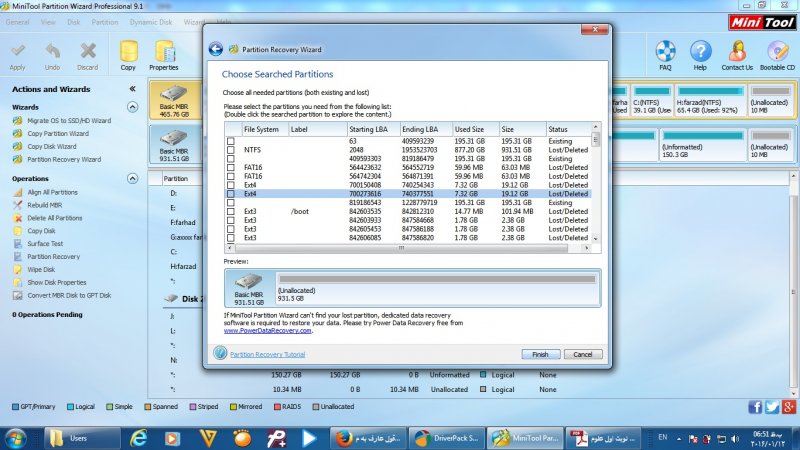Open the Google Plus icon
Viewport: 800px width, 450px height.
pyautogui.click(x=789, y=407)
